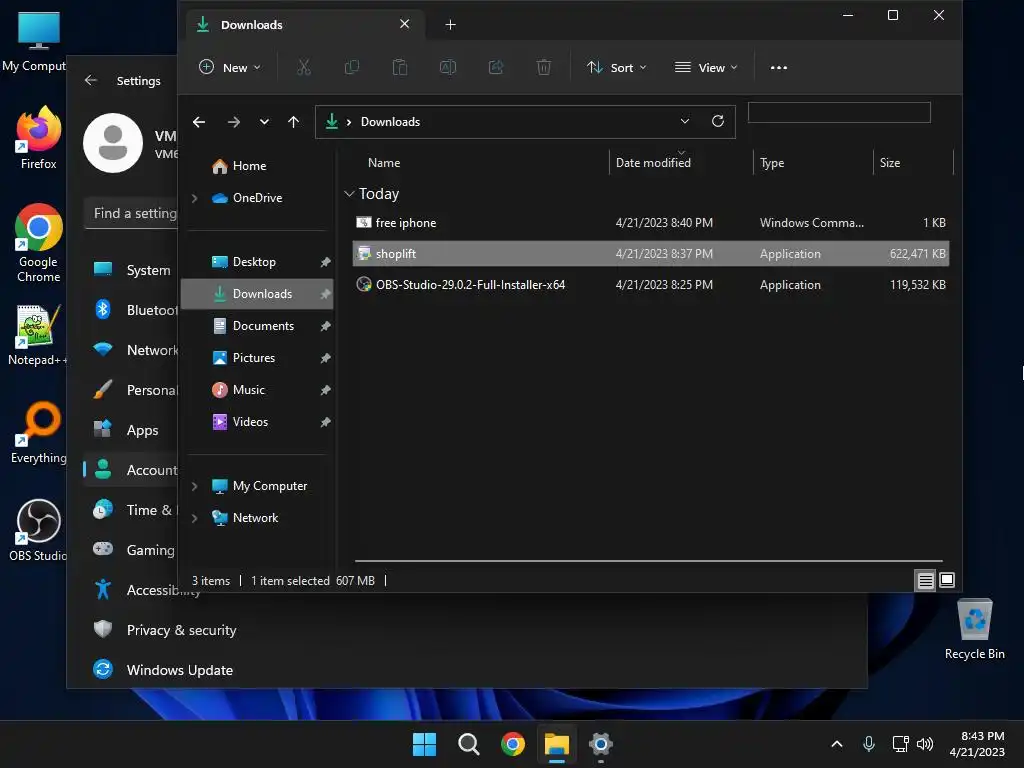Refresh the Downloads folder view
The width and height of the screenshot is (1024, 768).
(718, 121)
